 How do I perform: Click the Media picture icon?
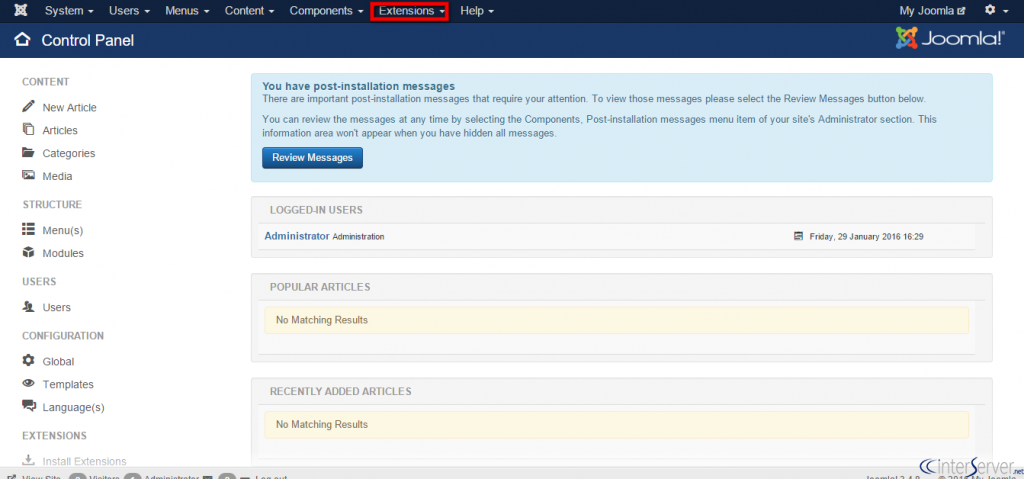tap(28, 175)
